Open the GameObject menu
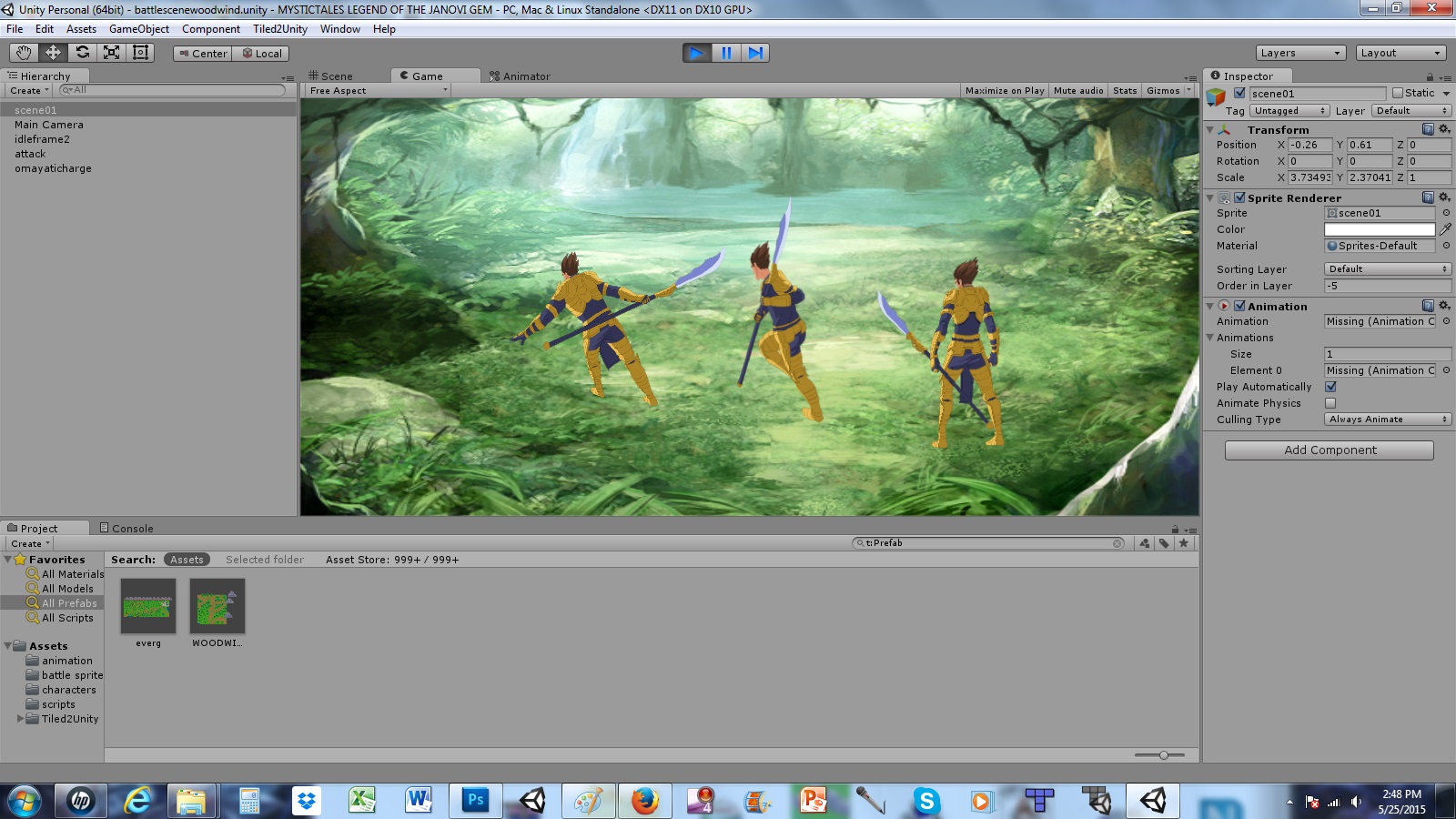 tap(139, 29)
